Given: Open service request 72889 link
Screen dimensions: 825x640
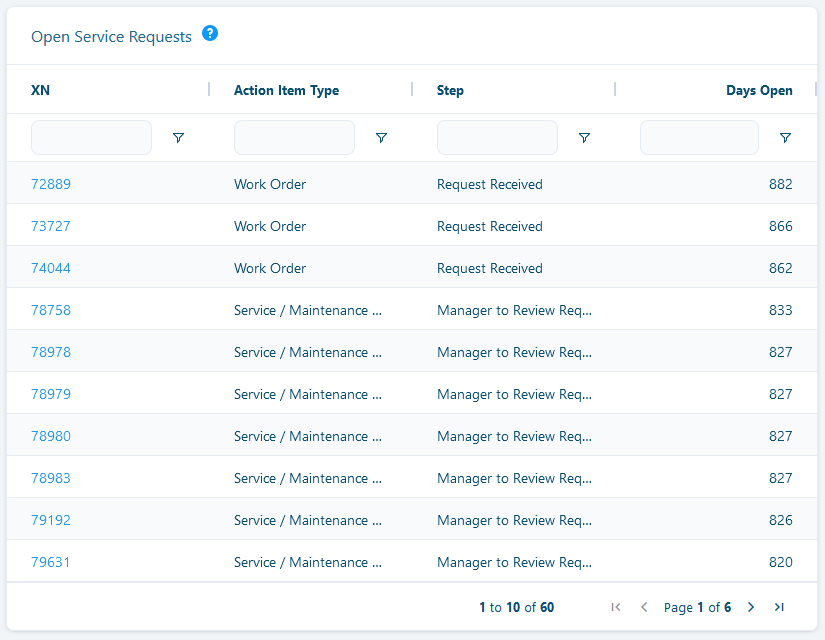Looking at the screenshot, I should tap(51, 184).
